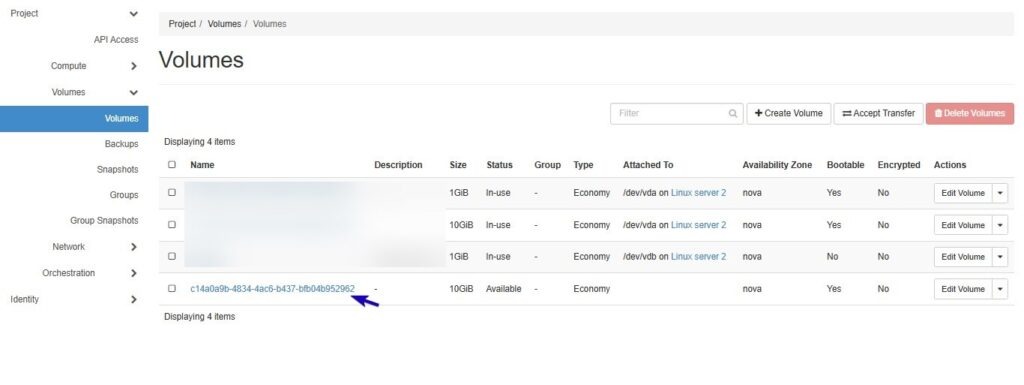The height and width of the screenshot is (385, 1024).
Task: Click the Availability Zone column header
Action: click(x=777, y=165)
